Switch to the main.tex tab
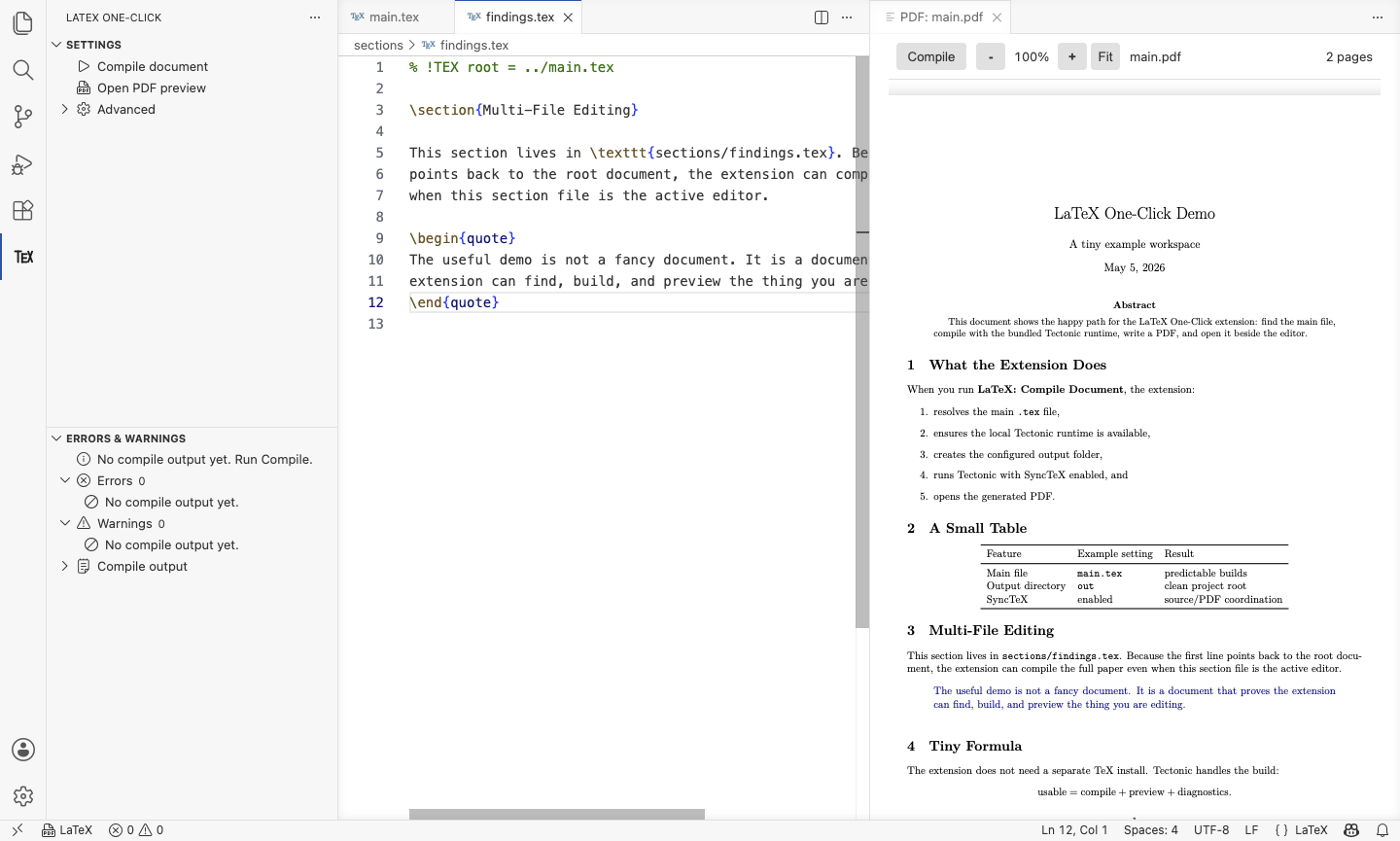The height and width of the screenshot is (841, 1400). tap(396, 18)
